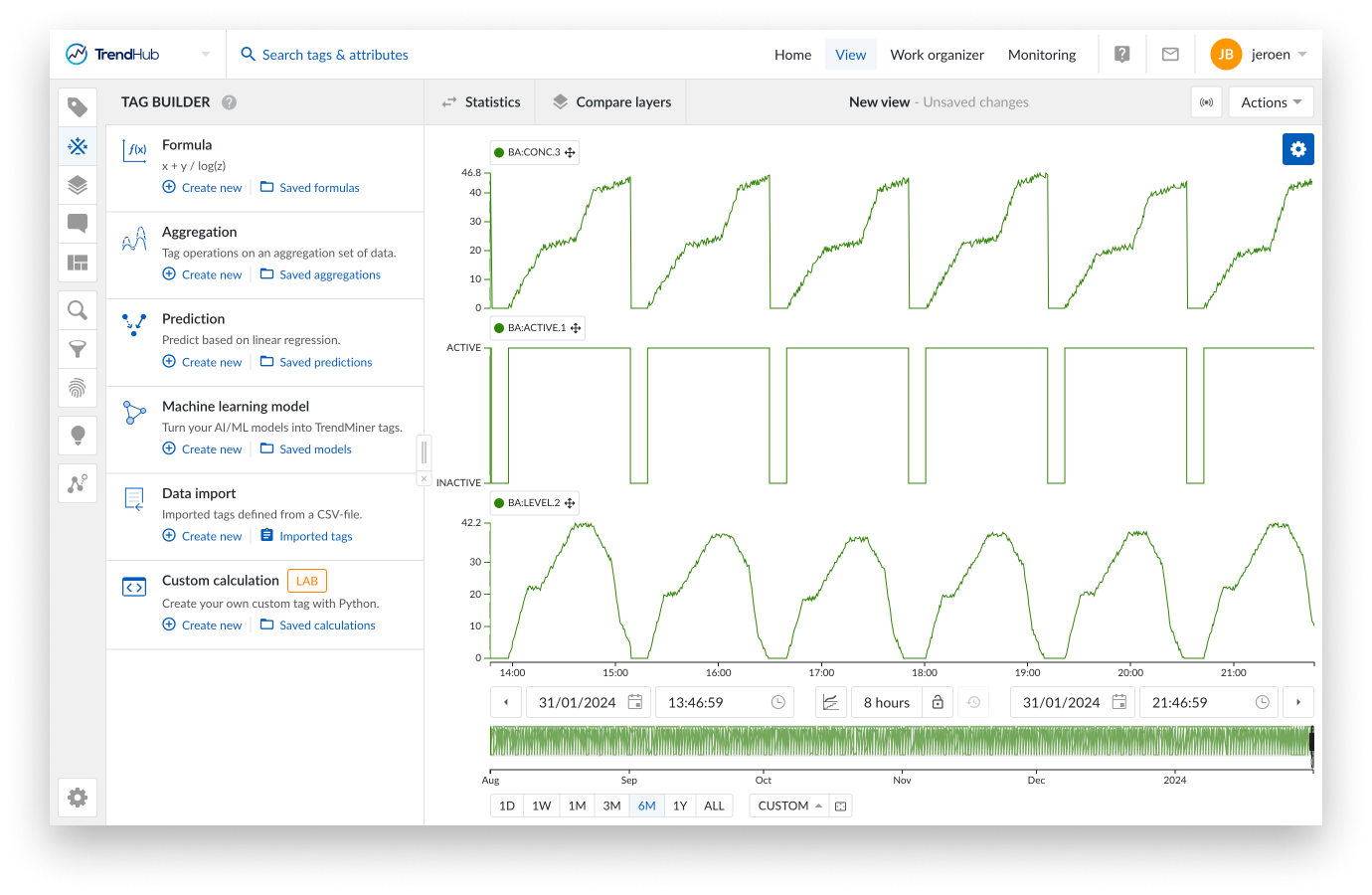Open the layers panel in sidebar
The width and height of the screenshot is (1372, 895).
click(78, 185)
